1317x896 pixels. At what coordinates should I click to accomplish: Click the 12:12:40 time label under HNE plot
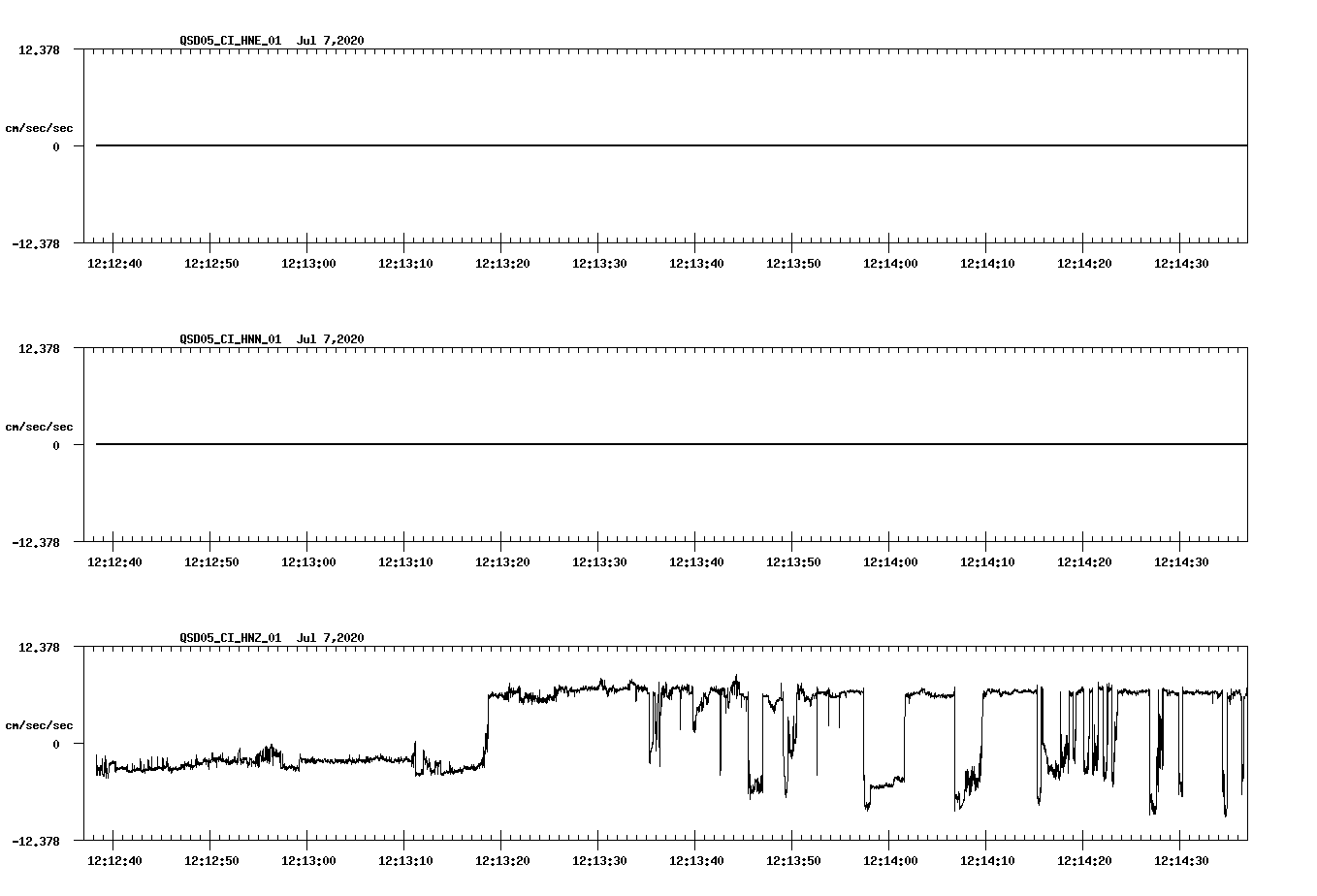pos(114,264)
